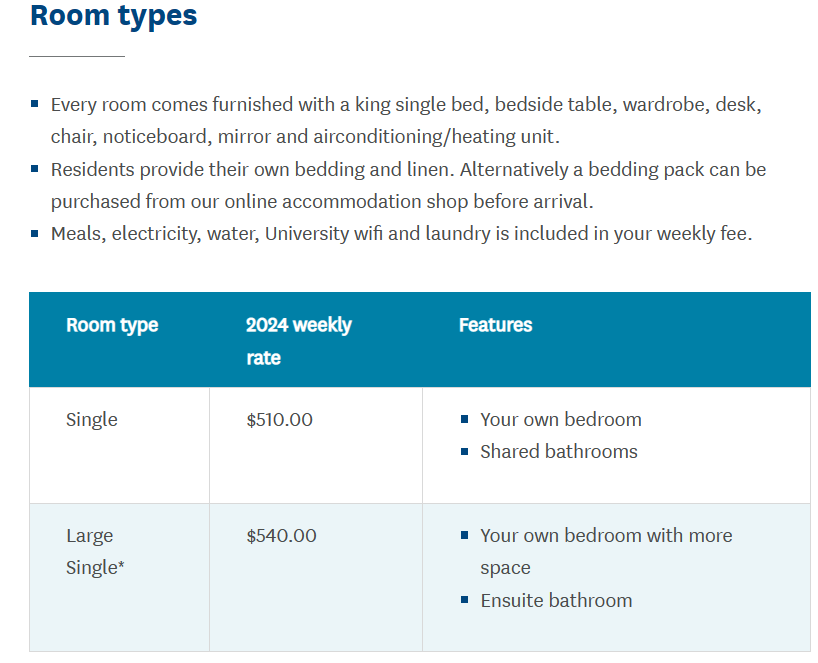Image resolution: width=818 pixels, height=663 pixels.
Task: Click the Shared bathrooms feature
Action: coord(559,452)
